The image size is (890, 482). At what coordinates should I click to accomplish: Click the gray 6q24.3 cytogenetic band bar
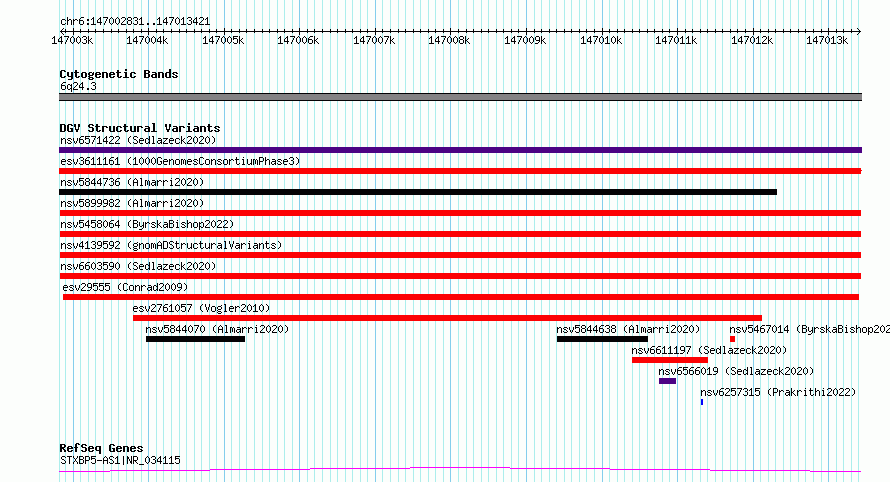tap(460, 97)
